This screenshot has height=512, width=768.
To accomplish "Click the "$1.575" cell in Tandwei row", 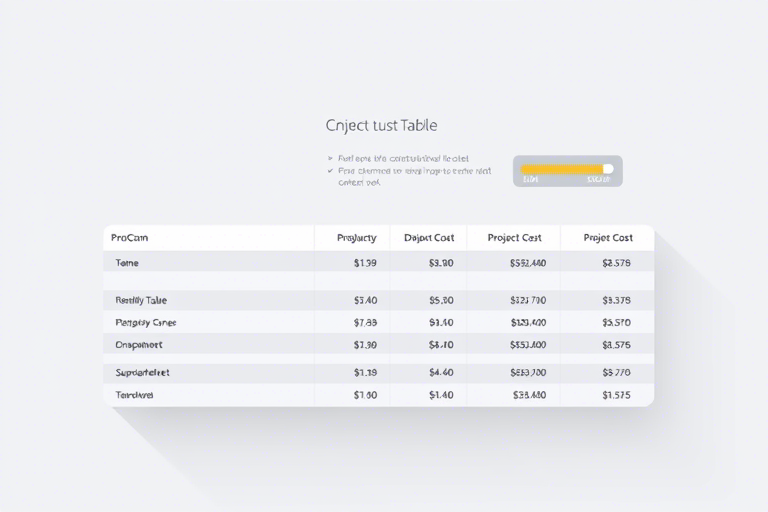I will (x=616, y=395).
